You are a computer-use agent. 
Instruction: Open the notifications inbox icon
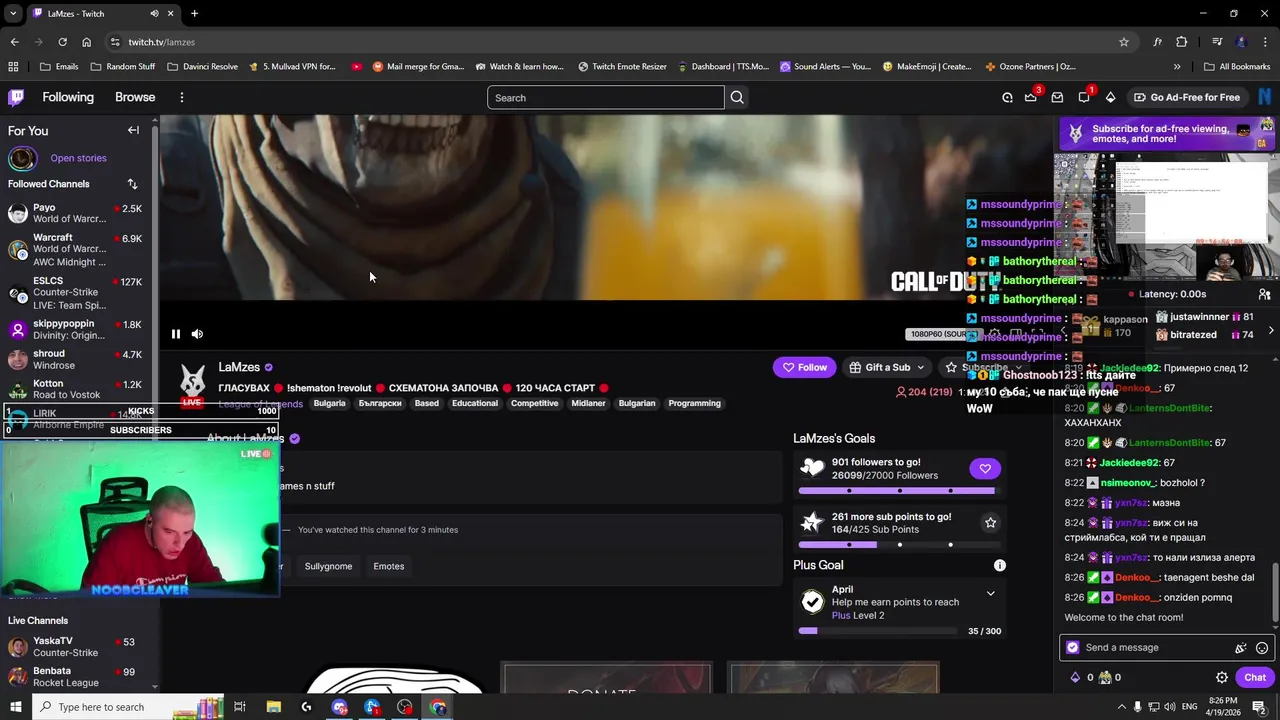[x=1057, y=97]
